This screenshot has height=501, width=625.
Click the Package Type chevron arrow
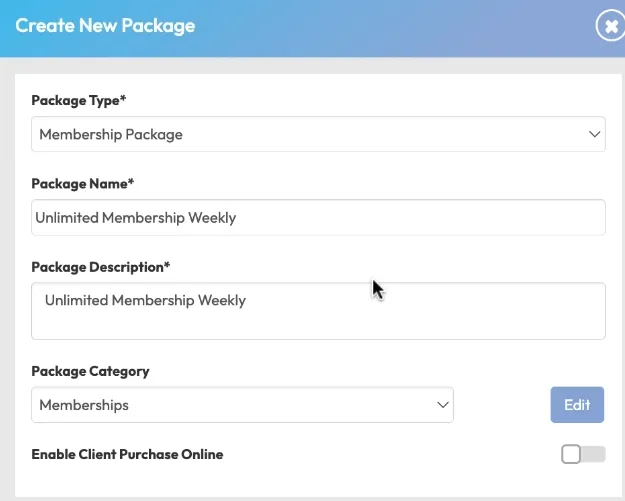[594, 134]
